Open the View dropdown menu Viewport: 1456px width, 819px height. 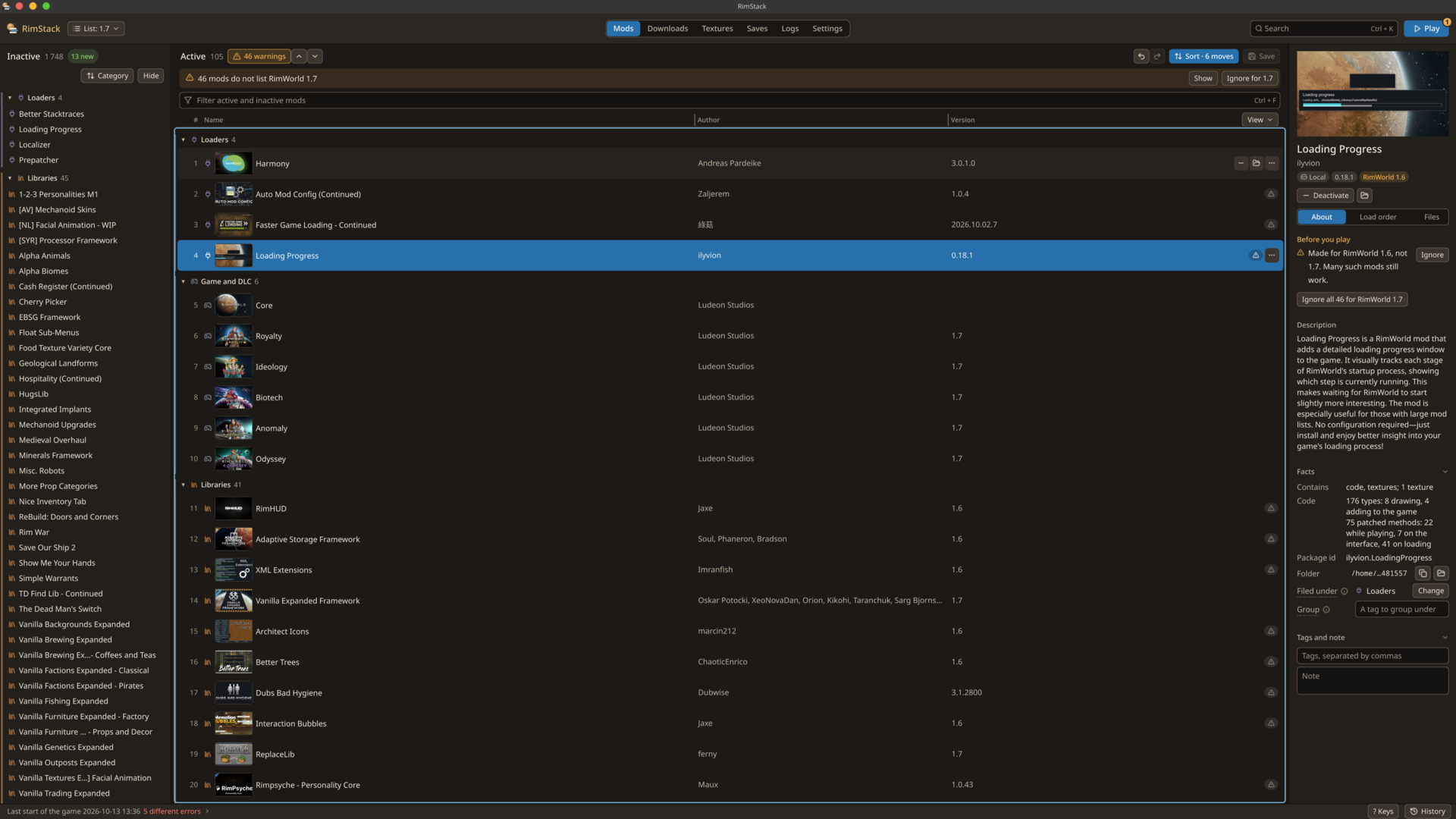click(x=1260, y=120)
